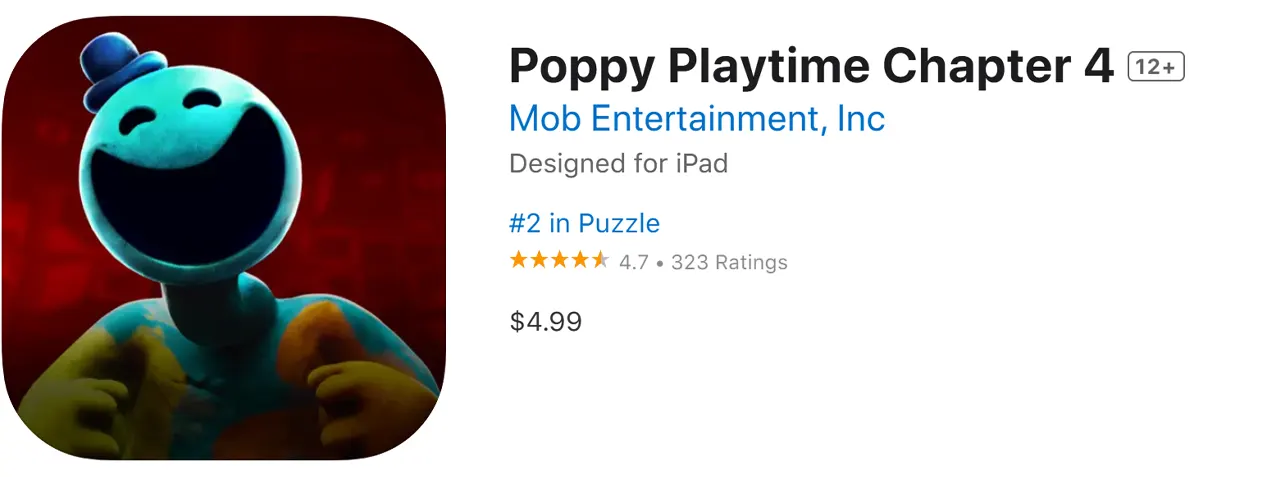The height and width of the screenshot is (477, 1280).
Task: Click the Poppy Playtime Chapter 4 title
Action: (x=810, y=67)
